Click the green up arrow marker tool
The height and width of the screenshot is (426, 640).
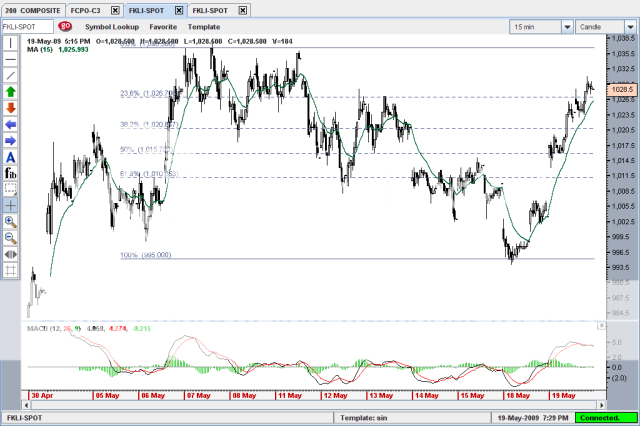tap(10, 91)
